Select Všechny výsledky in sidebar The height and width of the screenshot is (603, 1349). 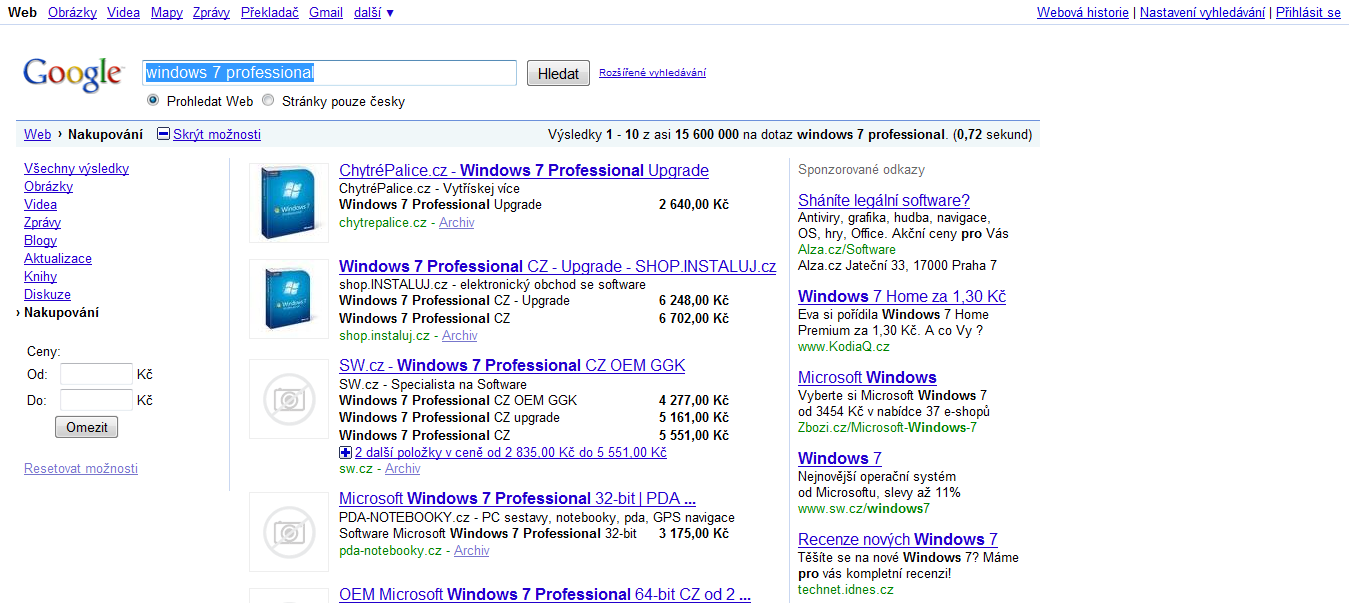coord(76,169)
